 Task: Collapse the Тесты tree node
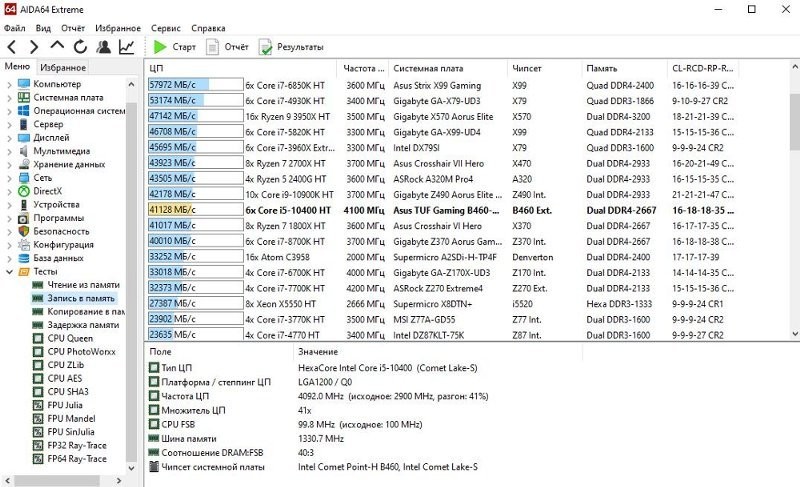coord(9,271)
